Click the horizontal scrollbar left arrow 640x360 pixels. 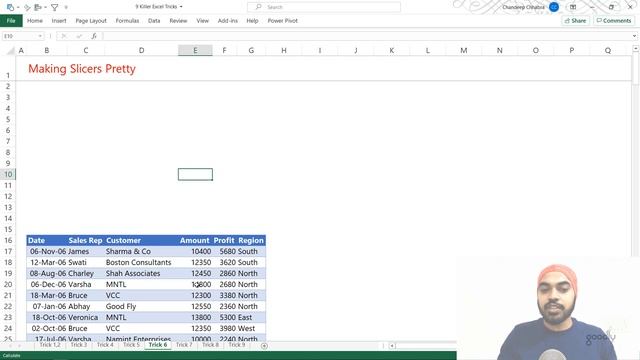392,346
